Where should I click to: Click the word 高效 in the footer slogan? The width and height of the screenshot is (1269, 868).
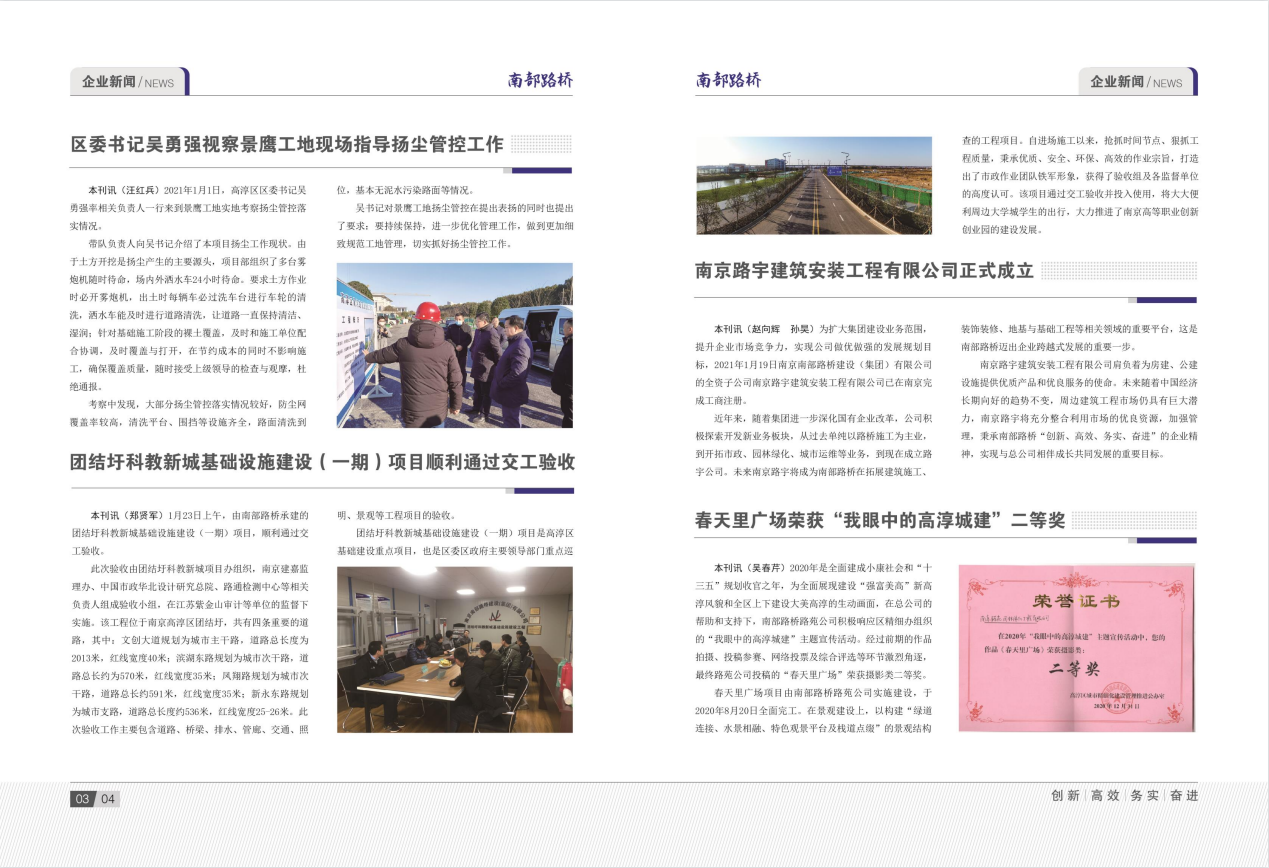click(1105, 796)
